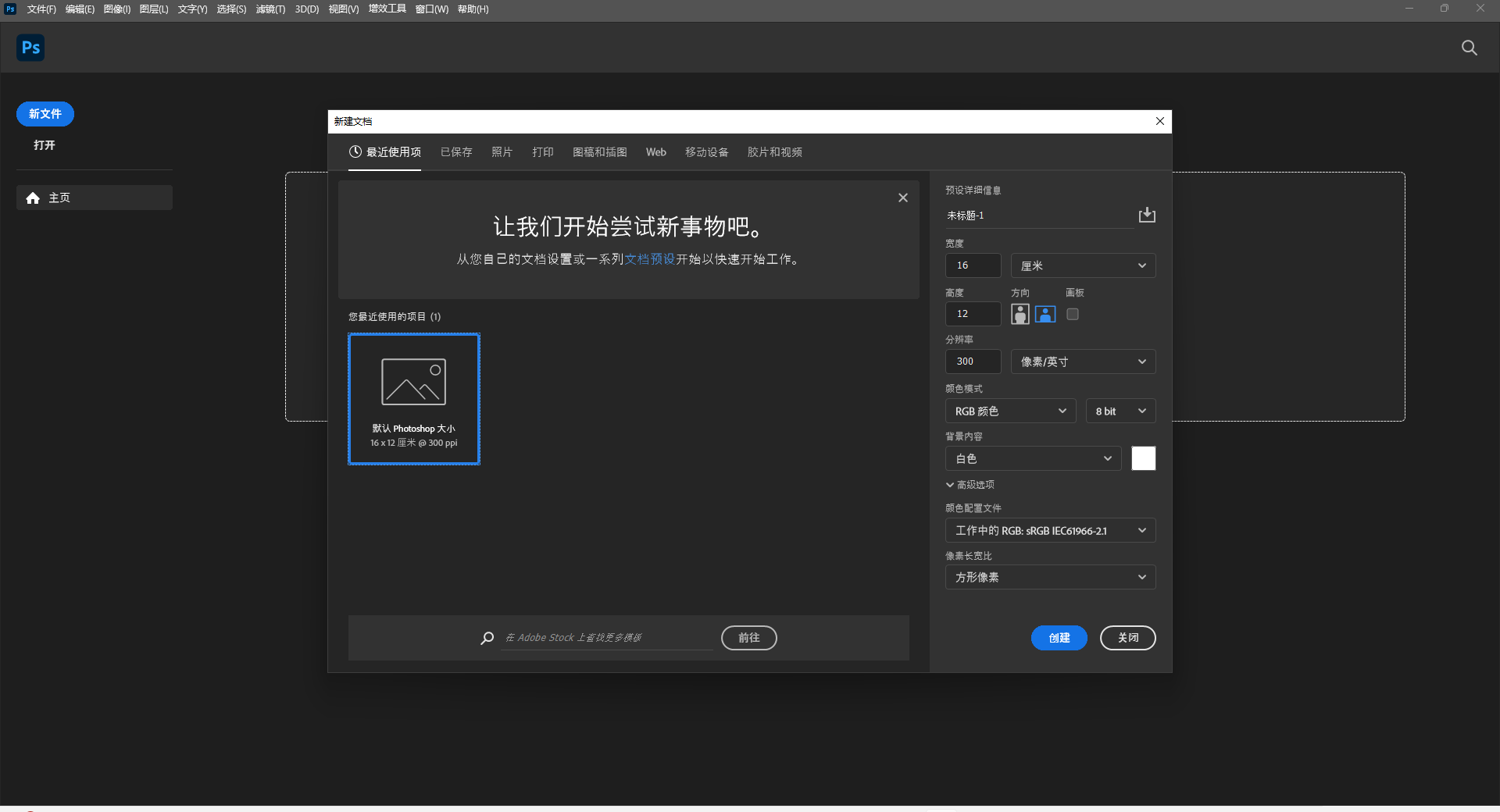Select the 默认 Photoshop 大小 preset thumbnail
1500x812 pixels.
[414, 399]
